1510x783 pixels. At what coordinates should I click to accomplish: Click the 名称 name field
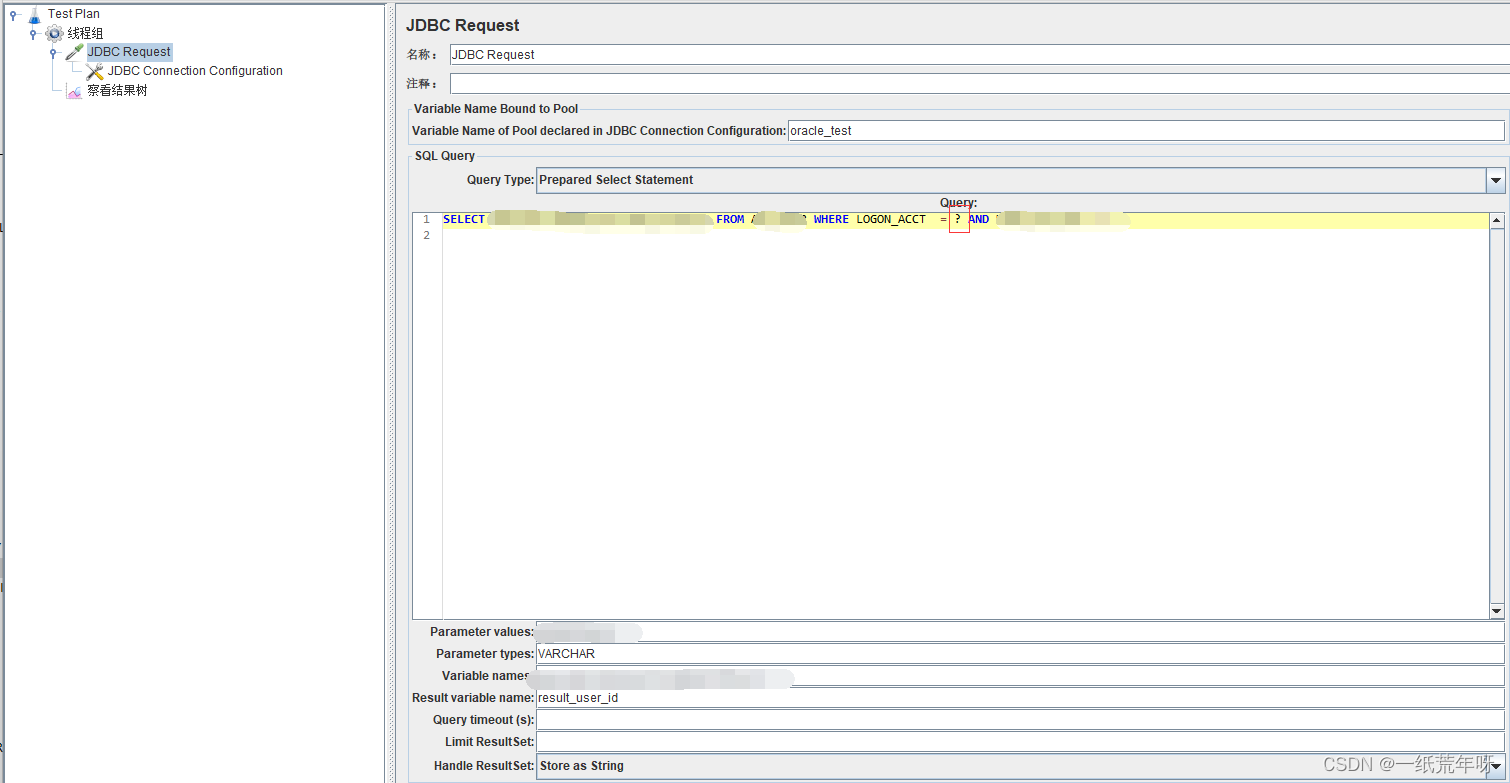979,54
